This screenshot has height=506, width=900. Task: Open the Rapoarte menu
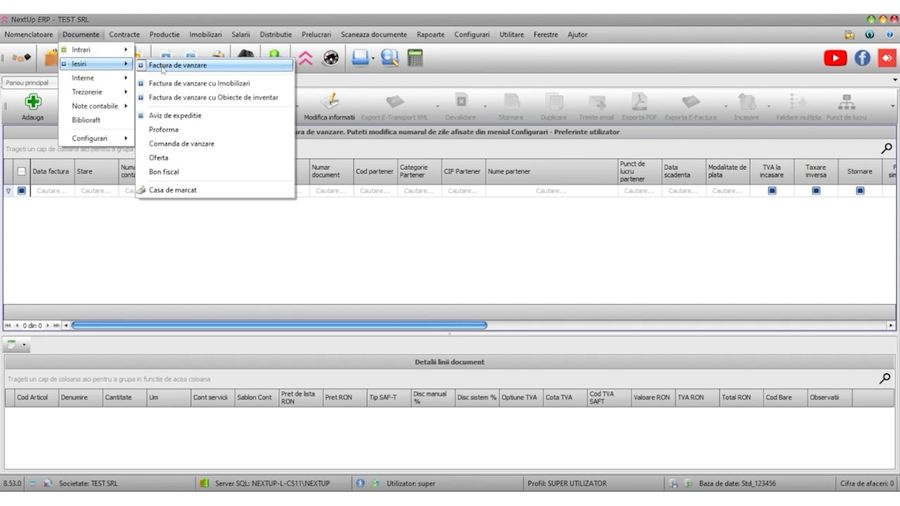coord(430,34)
